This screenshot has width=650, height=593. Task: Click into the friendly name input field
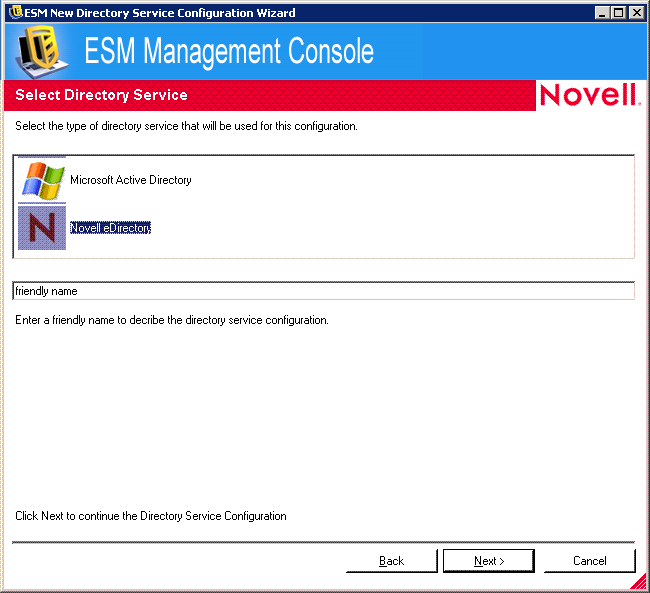(x=323, y=291)
